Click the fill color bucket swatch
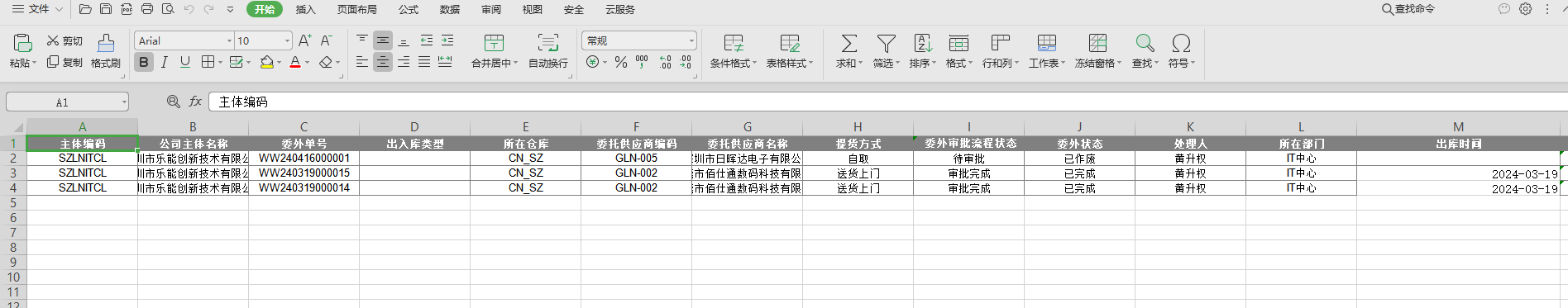 [x=267, y=62]
